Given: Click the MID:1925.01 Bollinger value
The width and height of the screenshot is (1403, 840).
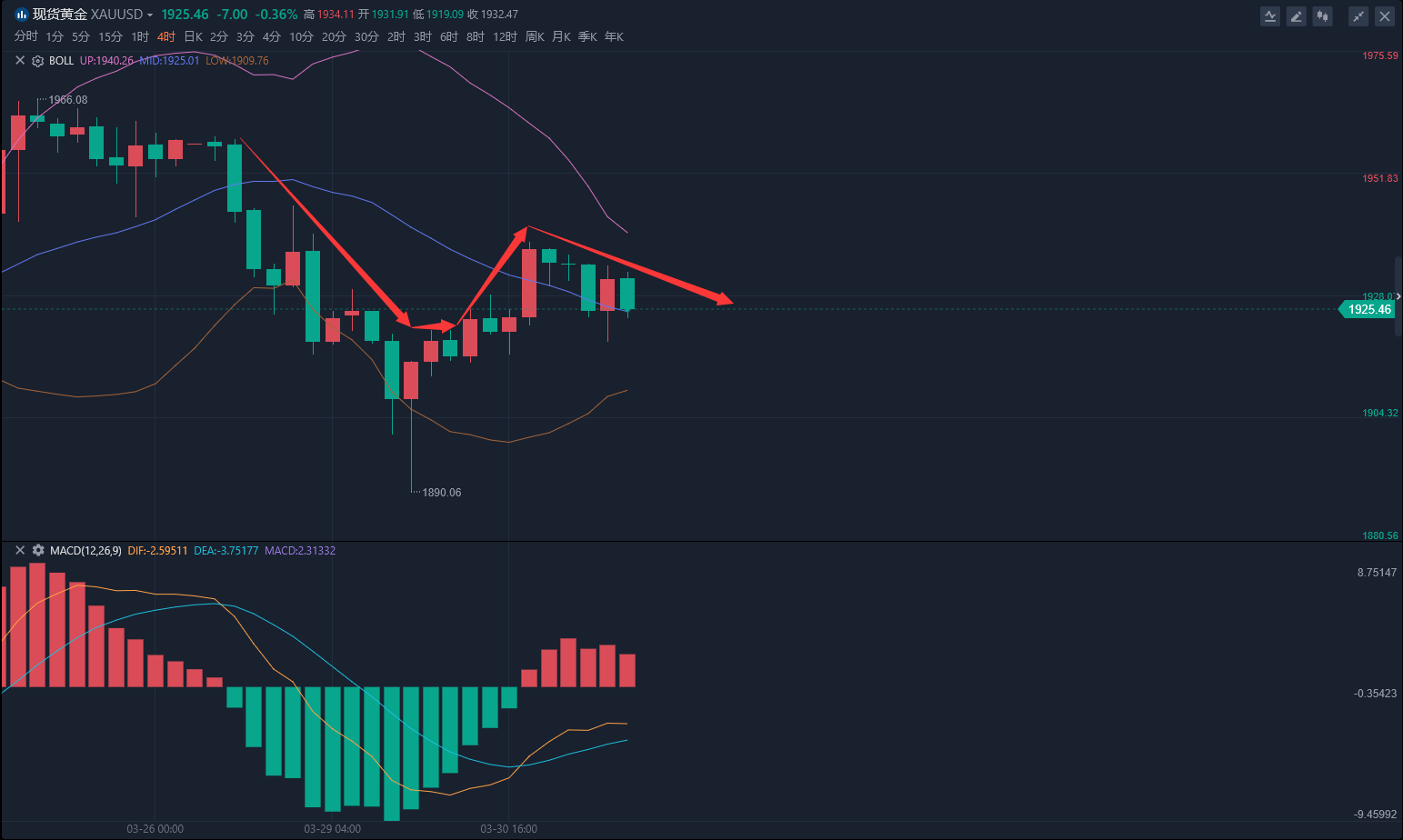Looking at the screenshot, I should pos(169,61).
